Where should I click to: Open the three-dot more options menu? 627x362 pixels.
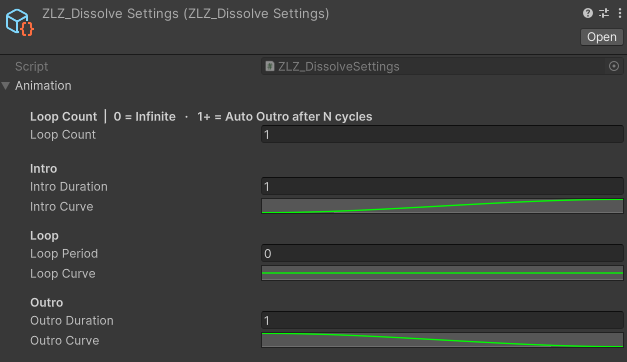pyautogui.click(x=619, y=13)
